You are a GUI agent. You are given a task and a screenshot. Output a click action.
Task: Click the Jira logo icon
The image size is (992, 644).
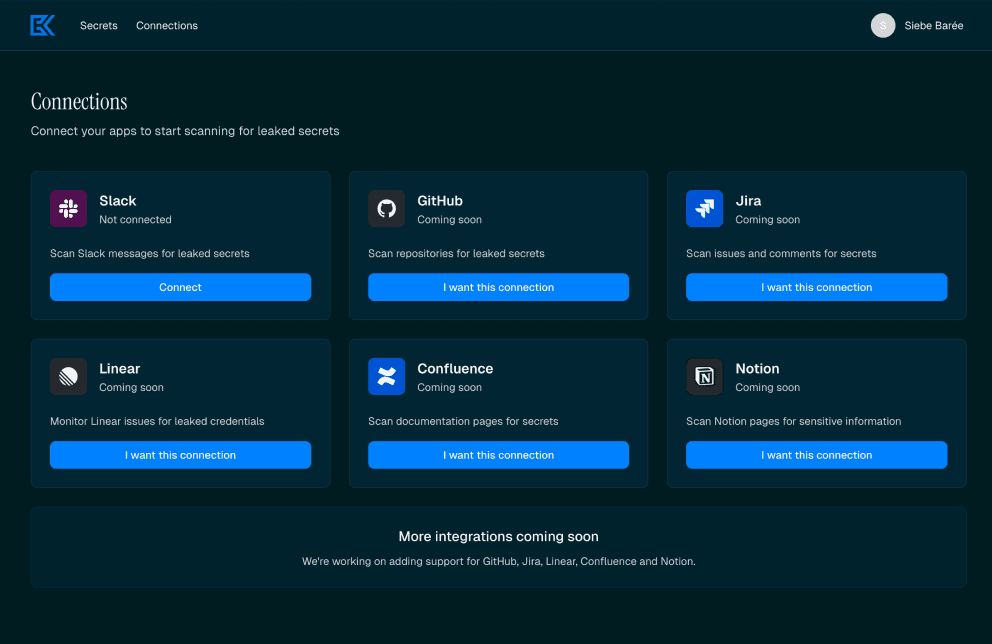[x=704, y=209]
